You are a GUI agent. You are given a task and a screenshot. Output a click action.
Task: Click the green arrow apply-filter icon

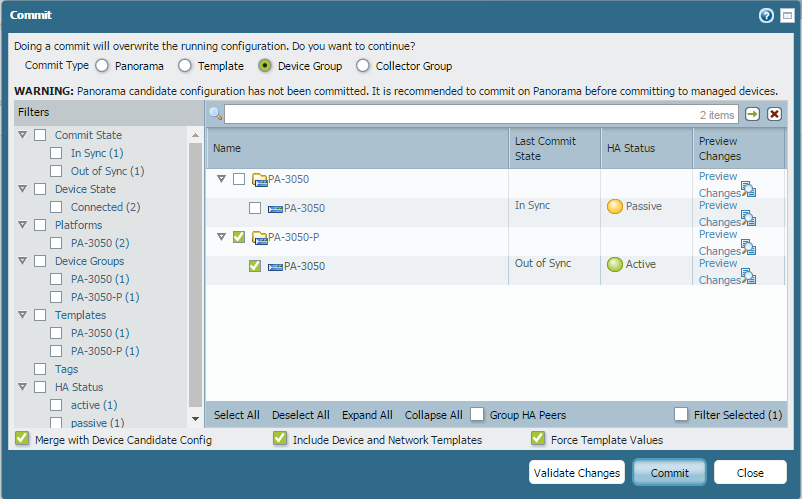tap(752, 114)
